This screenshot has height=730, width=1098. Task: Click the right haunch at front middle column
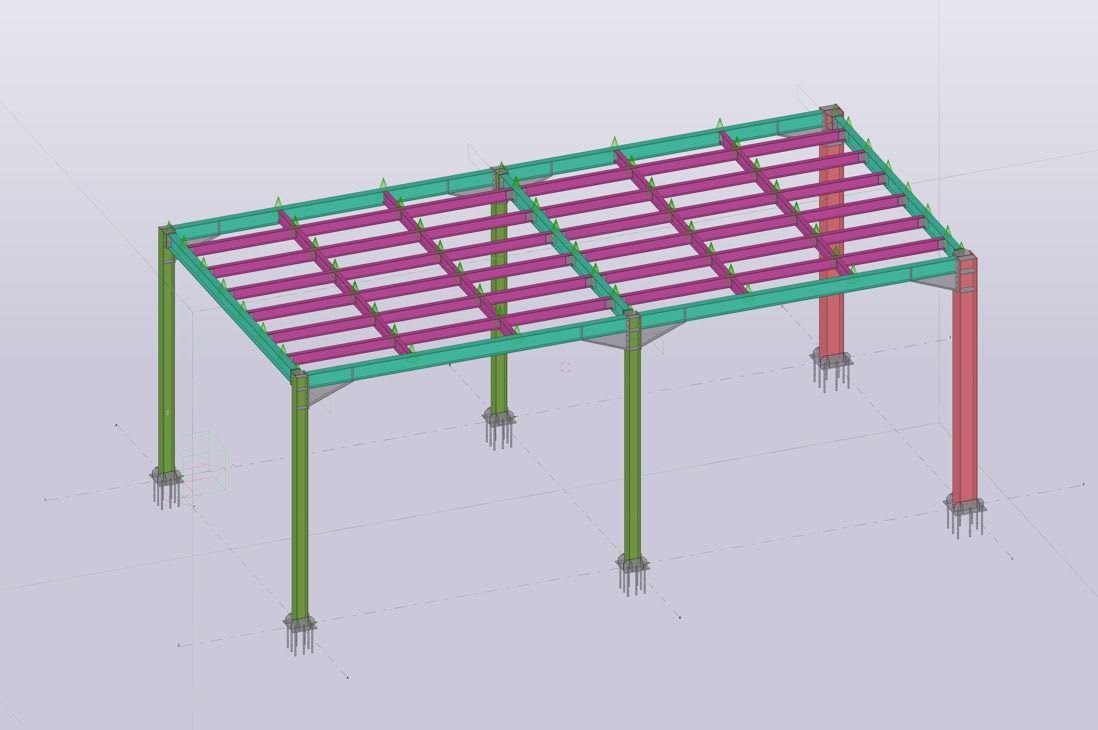coord(660,333)
